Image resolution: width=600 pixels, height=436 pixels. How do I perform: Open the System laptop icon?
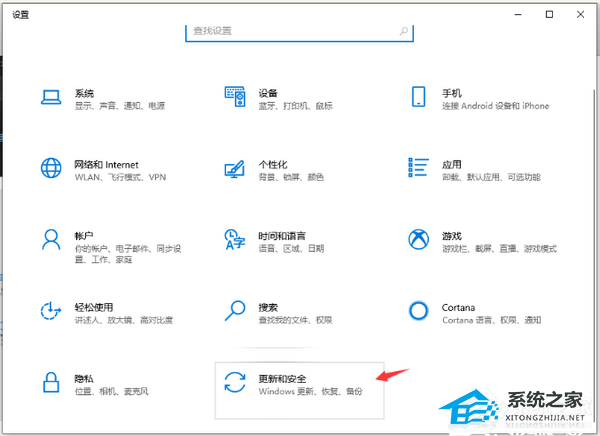(51, 97)
